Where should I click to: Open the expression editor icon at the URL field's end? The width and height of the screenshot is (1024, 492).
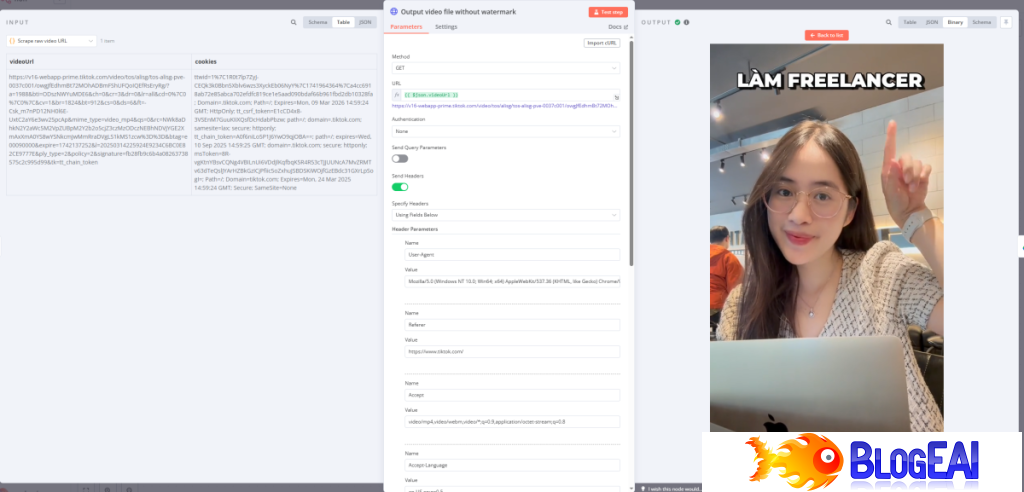pos(617,98)
